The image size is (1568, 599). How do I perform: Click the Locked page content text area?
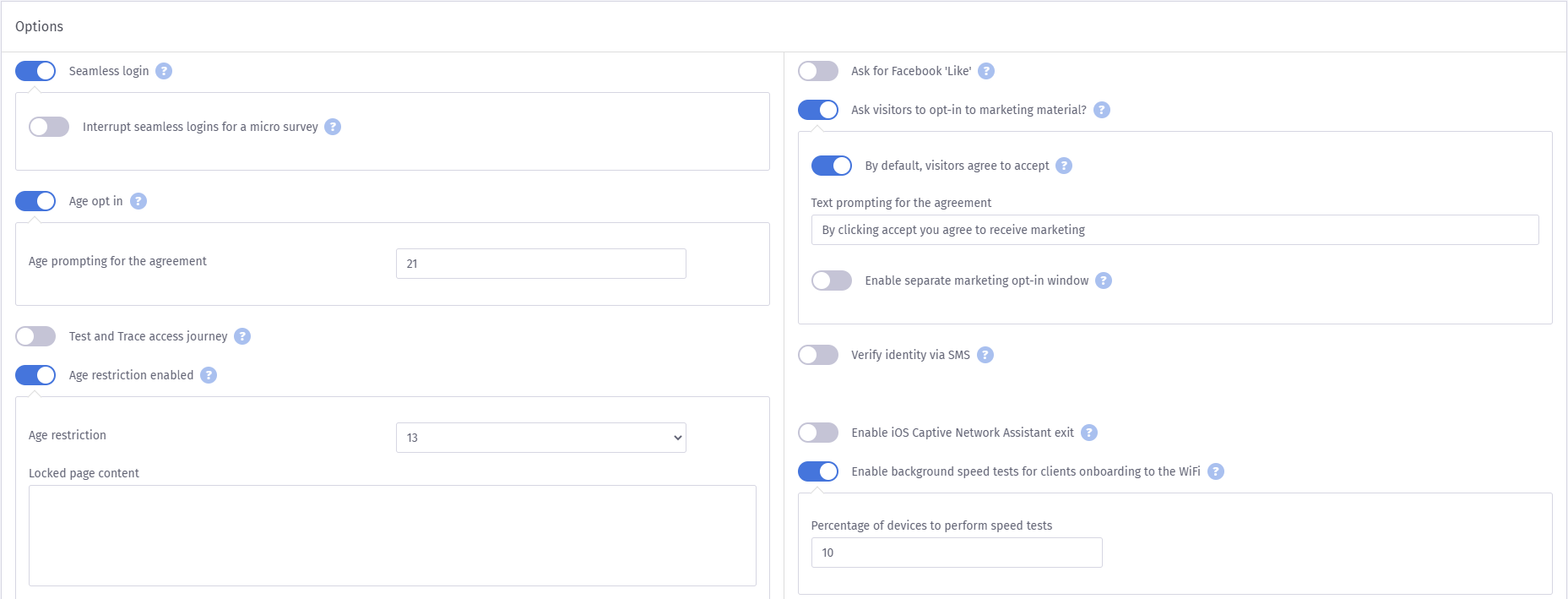392,535
